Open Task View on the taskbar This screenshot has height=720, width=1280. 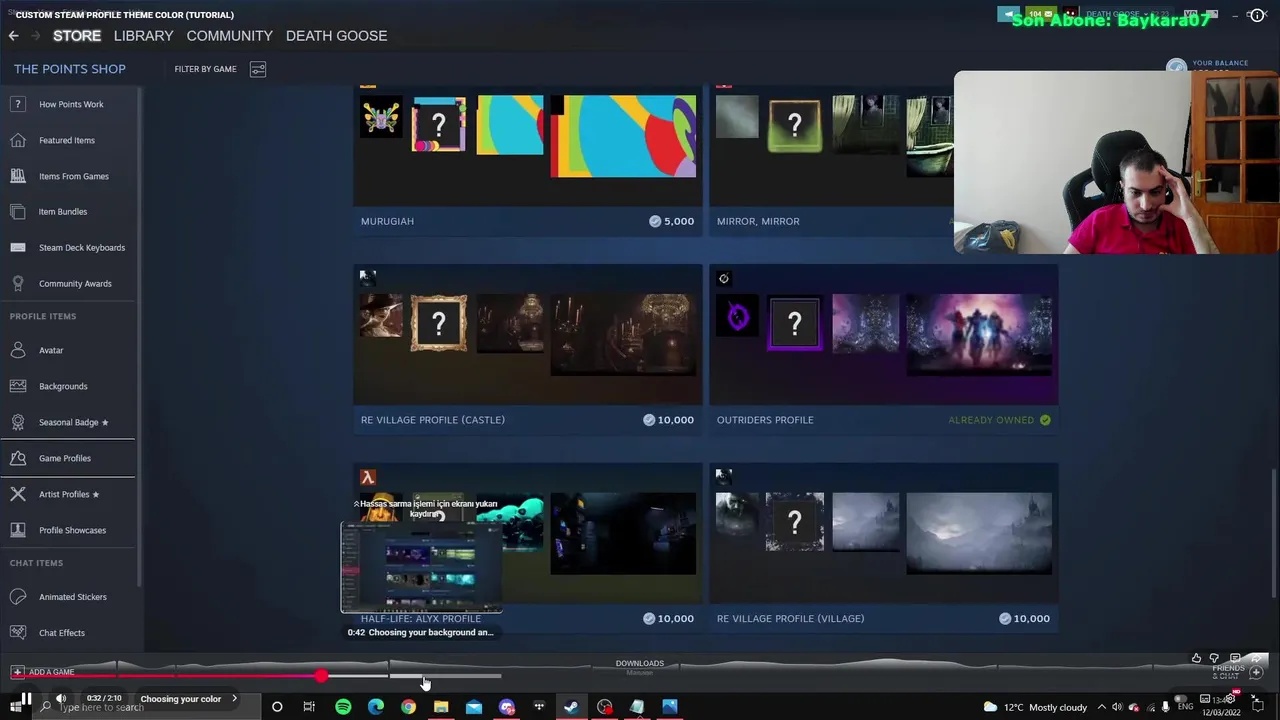pos(309,707)
